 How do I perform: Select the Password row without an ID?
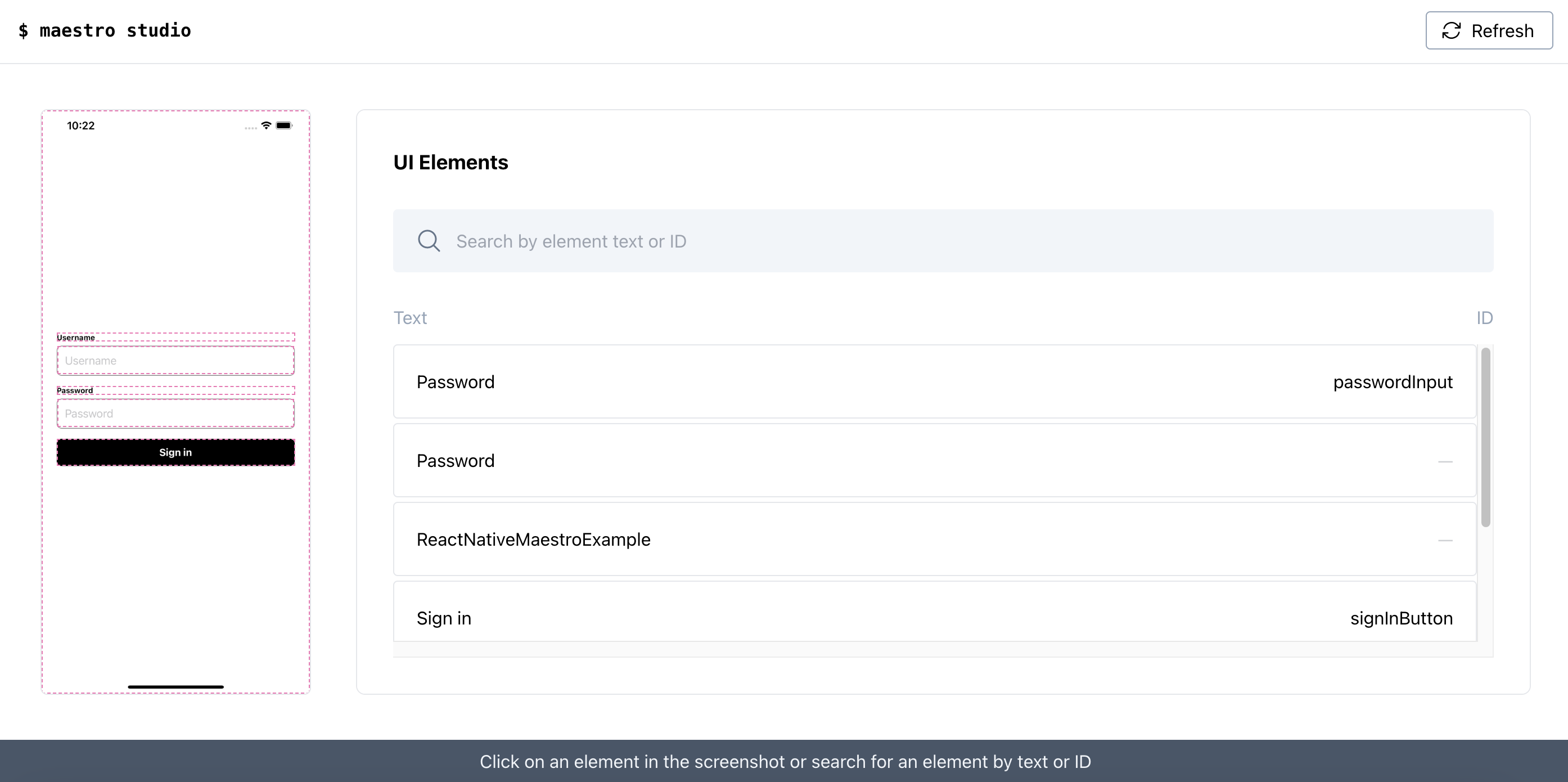point(934,460)
